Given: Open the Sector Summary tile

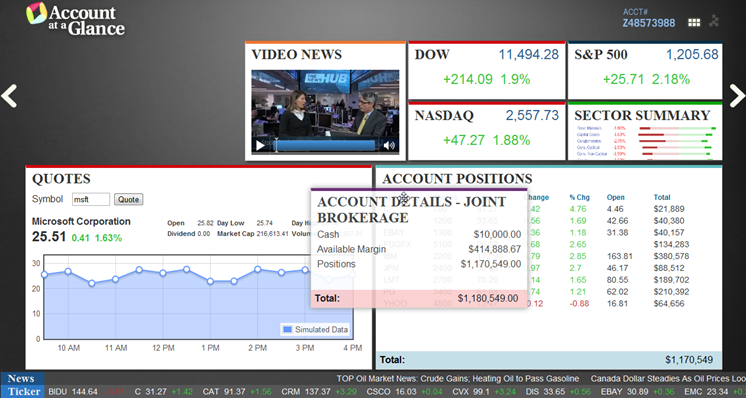Looking at the screenshot, I should coord(645,131).
